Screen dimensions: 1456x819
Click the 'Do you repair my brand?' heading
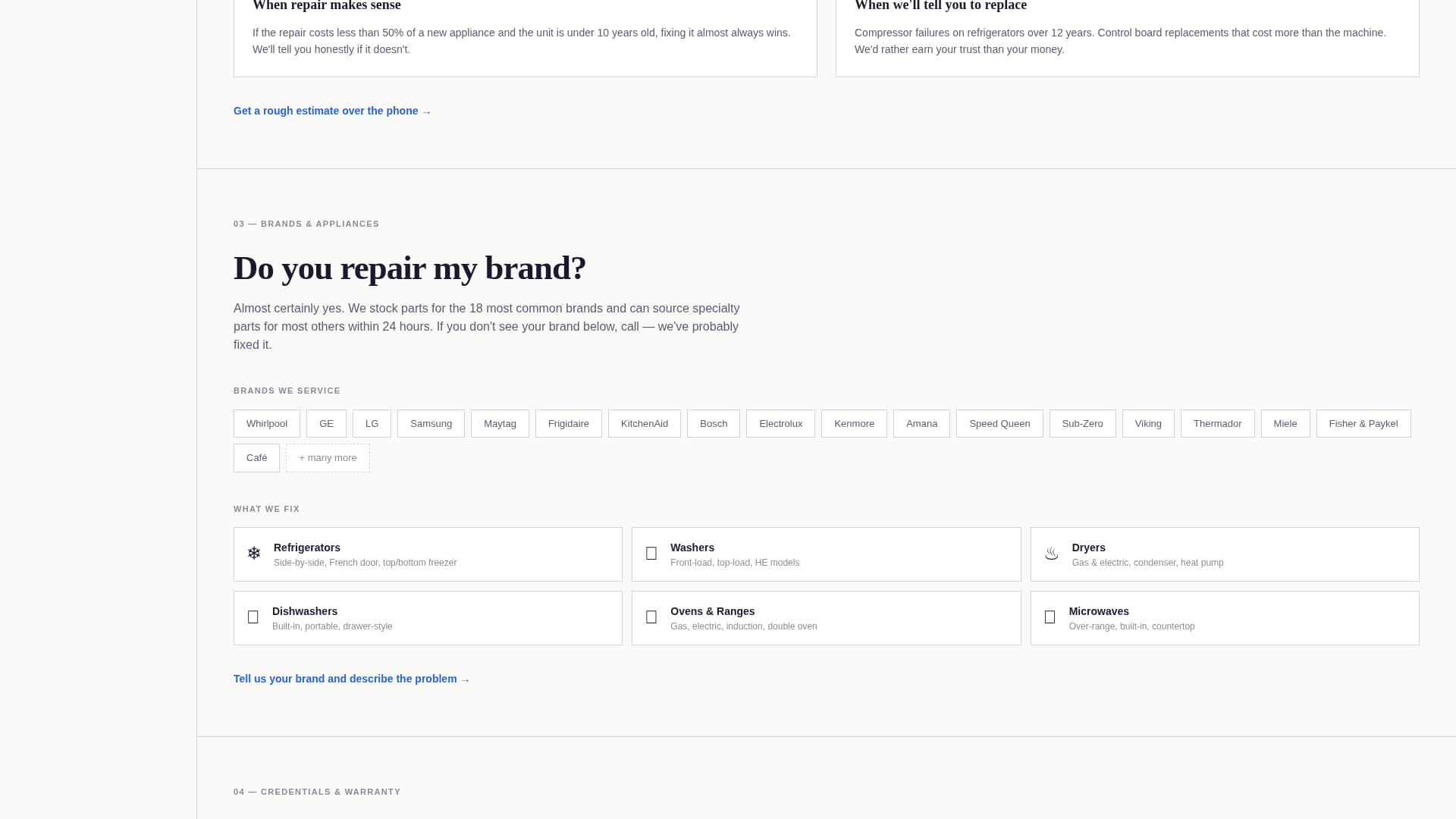(x=409, y=268)
